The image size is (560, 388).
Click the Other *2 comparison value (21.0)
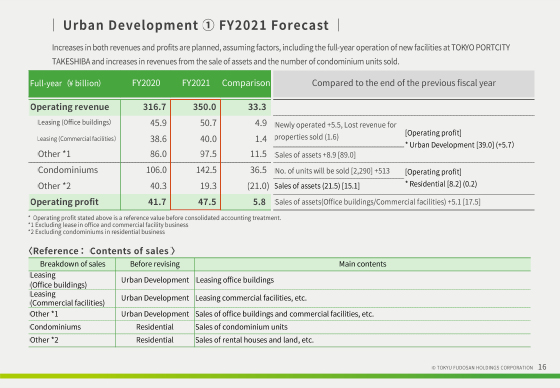click(258, 186)
